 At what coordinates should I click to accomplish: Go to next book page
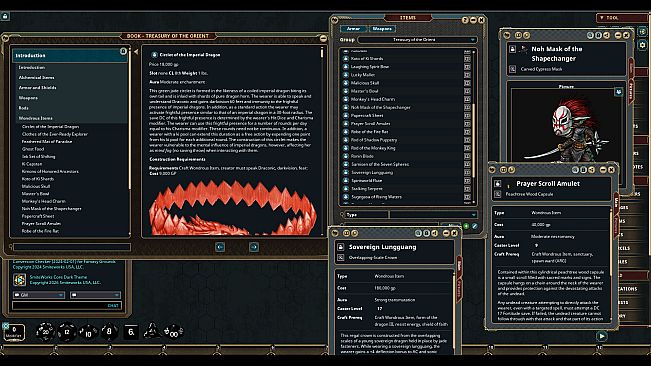[x=254, y=247]
